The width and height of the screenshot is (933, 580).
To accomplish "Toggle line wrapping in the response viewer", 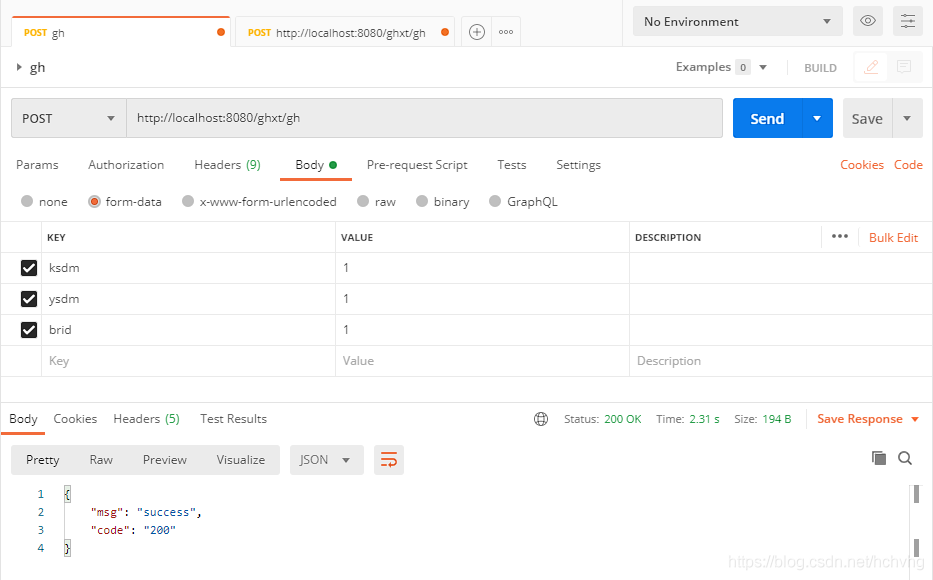I will (x=388, y=460).
